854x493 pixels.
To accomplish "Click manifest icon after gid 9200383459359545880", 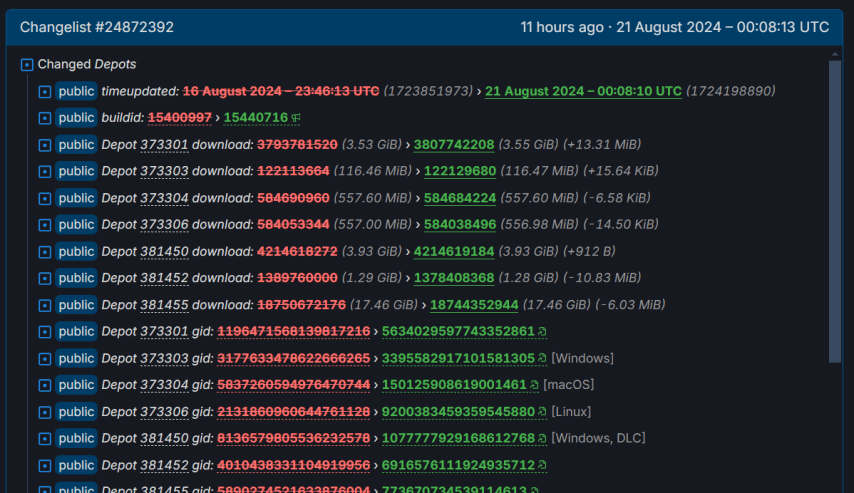I will 542,411.
